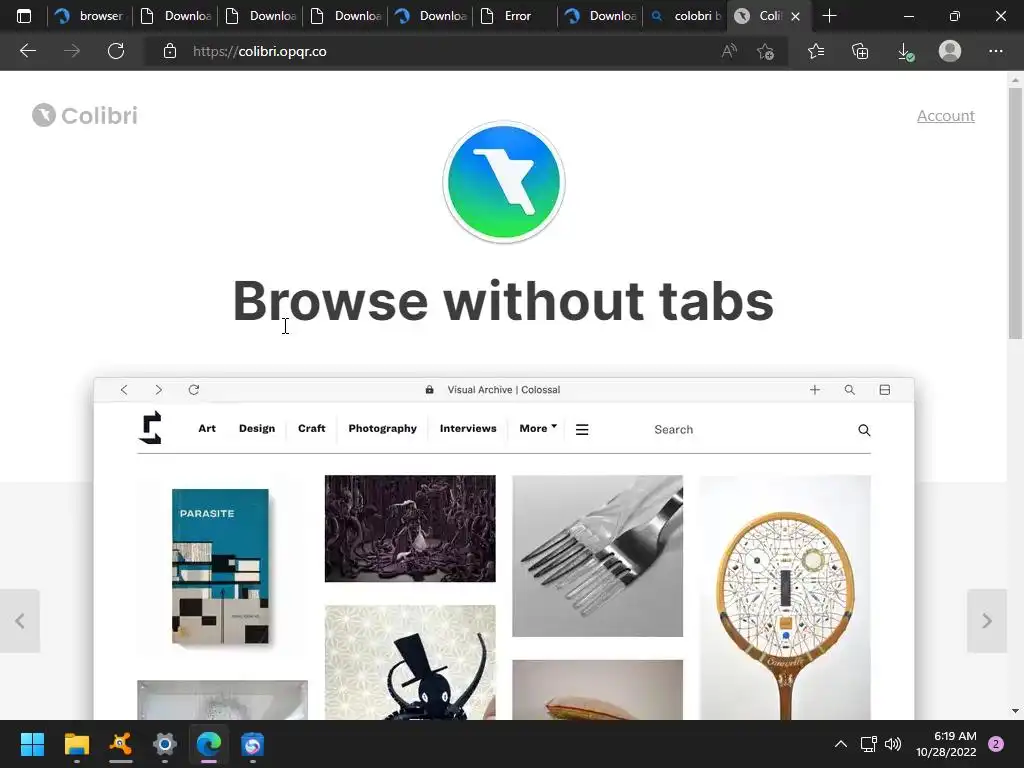
Task: View site information lock icon
Action: pos(170,51)
